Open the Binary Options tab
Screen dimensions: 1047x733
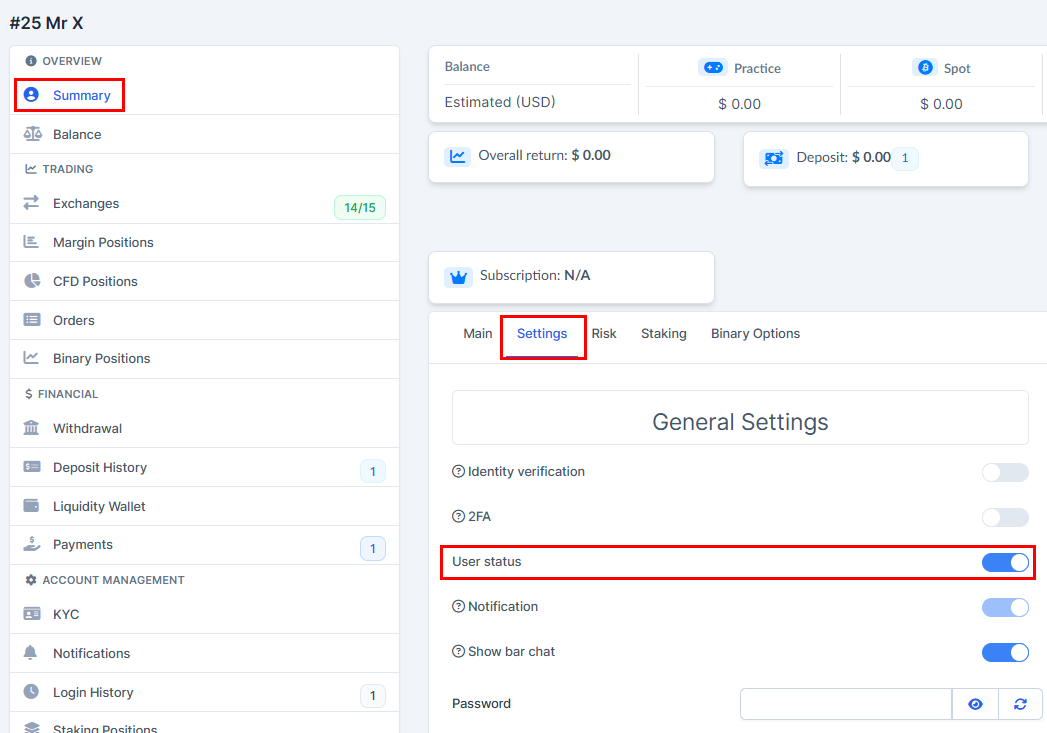coord(755,334)
